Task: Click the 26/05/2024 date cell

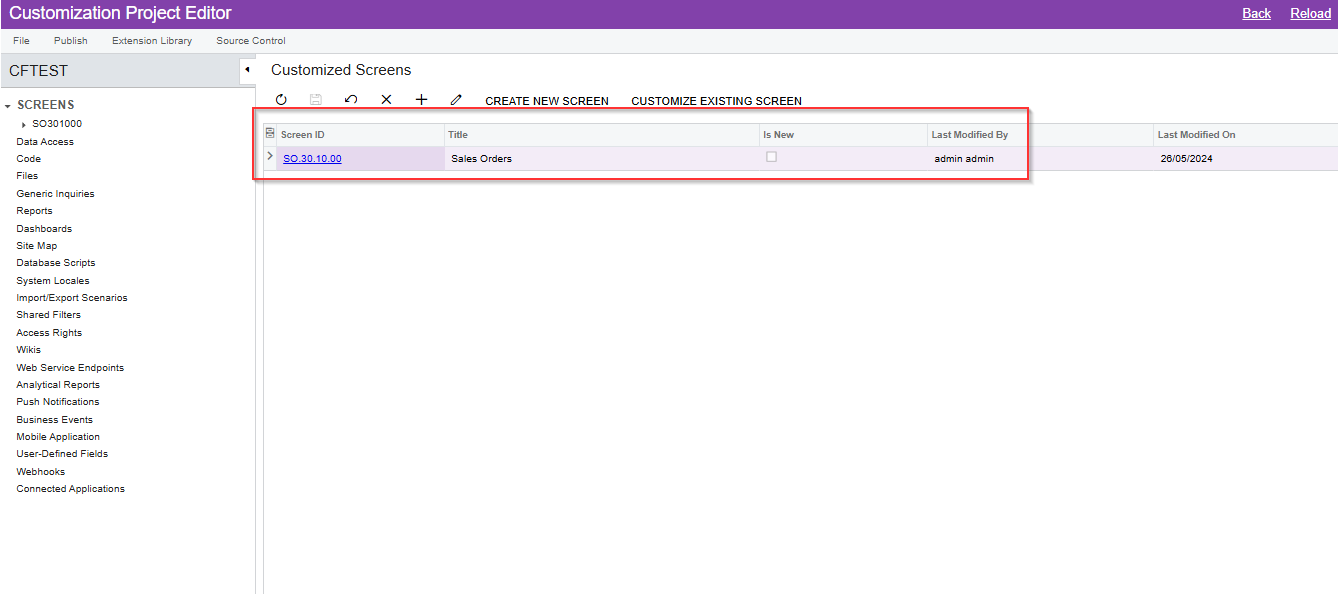Action: 1245,158
